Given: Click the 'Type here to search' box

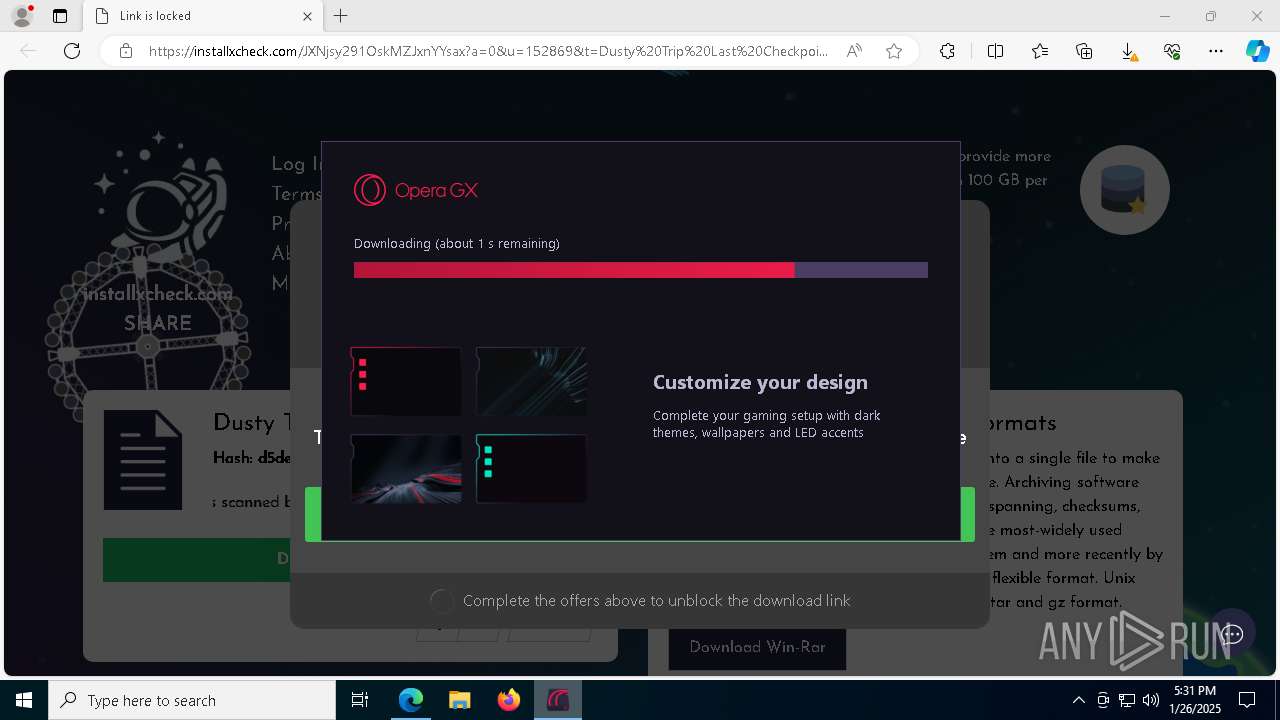Looking at the screenshot, I should pos(192,700).
